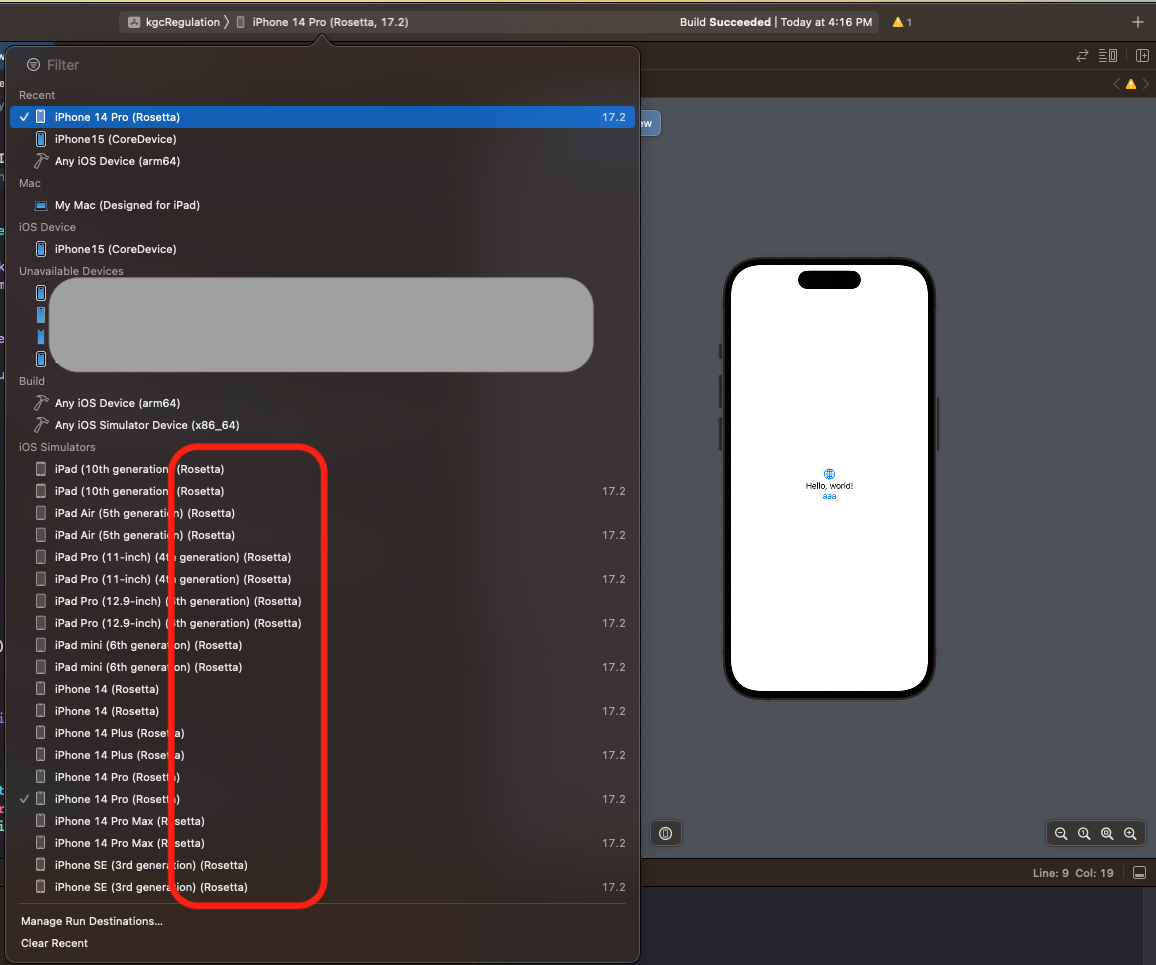Select unchecked iPhone 14 Pro (Rosetta) under iOS Simulators
Screen dimensions: 1156x965
point(322,777)
